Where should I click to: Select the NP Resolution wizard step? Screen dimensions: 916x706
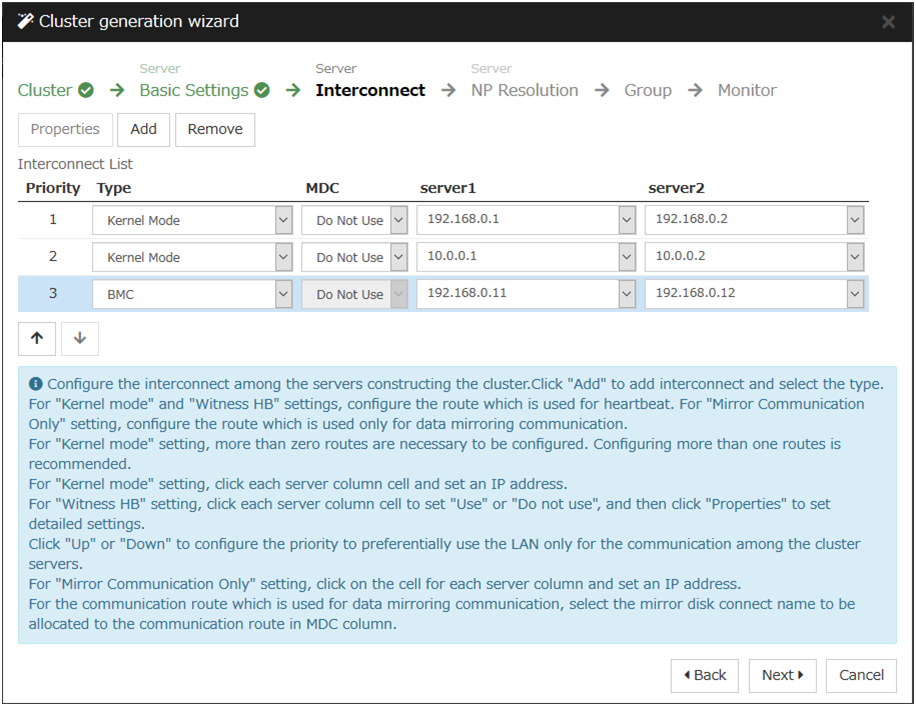click(524, 90)
